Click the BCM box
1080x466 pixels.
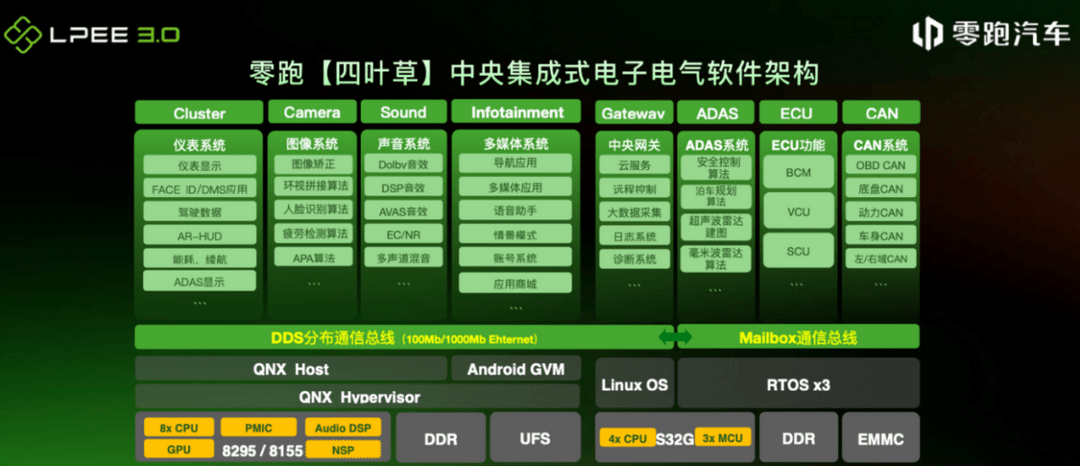(798, 172)
